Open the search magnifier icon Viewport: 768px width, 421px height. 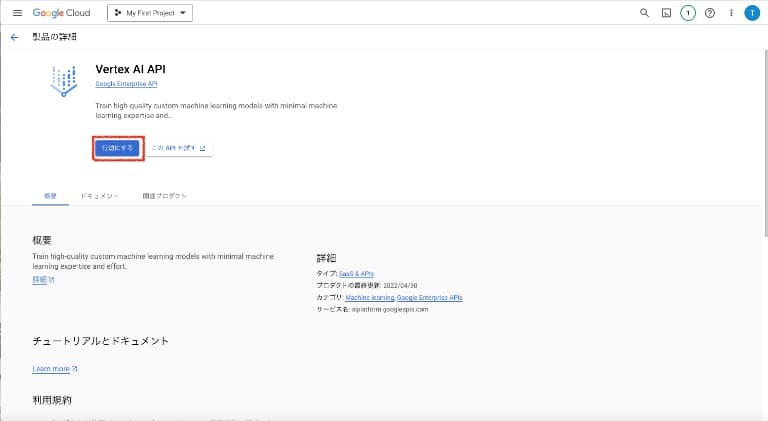[x=644, y=13]
